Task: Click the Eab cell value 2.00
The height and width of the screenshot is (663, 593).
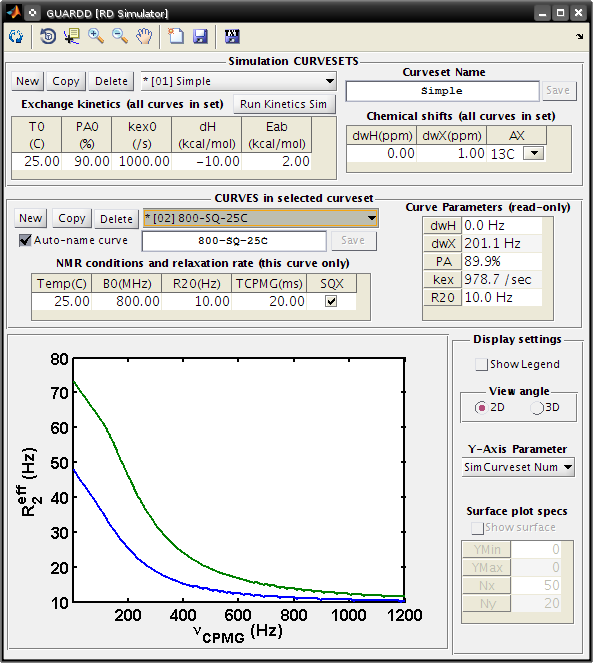Action: click(x=277, y=161)
